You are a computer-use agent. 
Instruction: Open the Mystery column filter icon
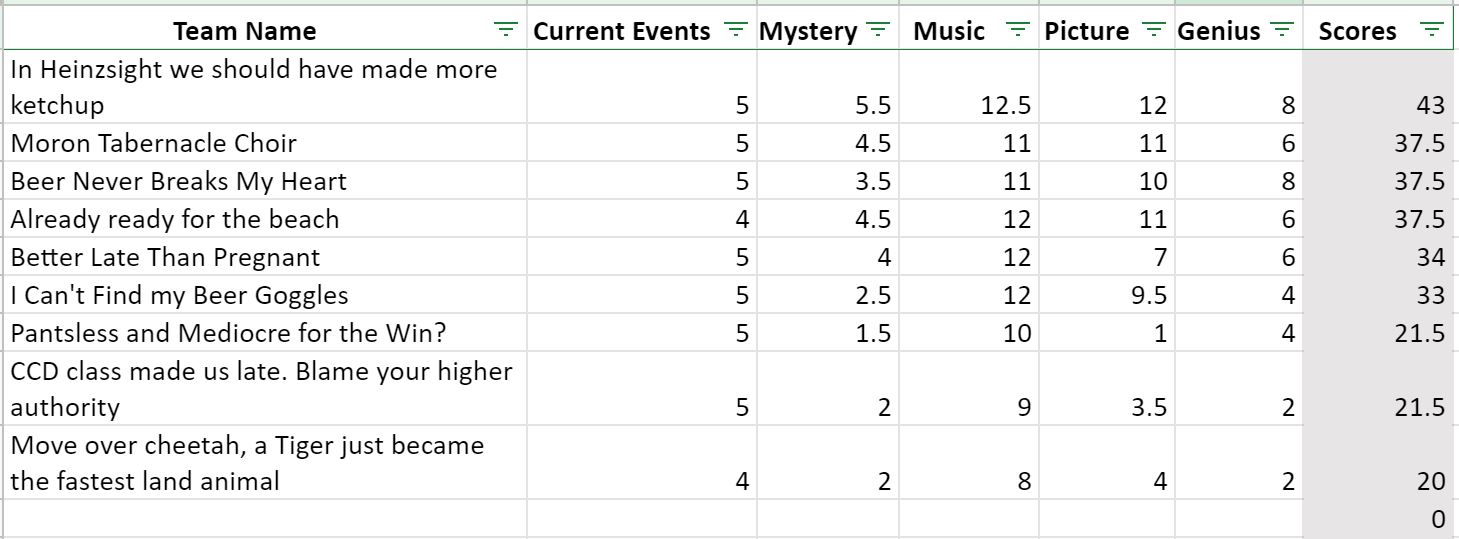click(878, 31)
